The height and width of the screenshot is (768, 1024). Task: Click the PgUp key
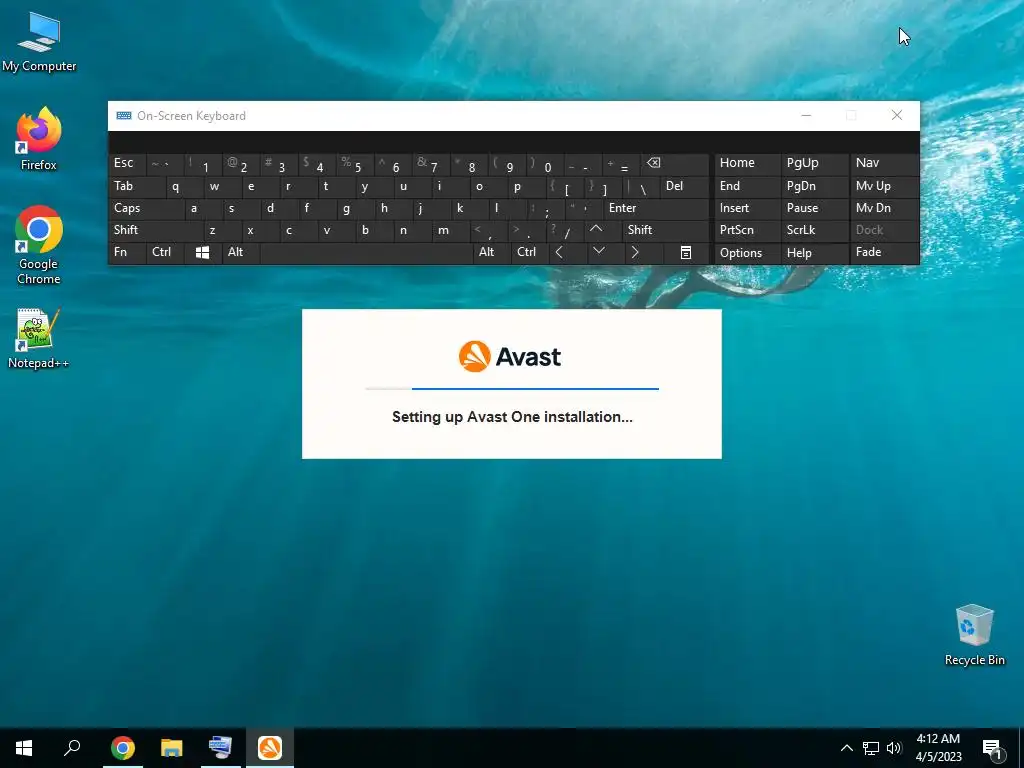(814, 164)
